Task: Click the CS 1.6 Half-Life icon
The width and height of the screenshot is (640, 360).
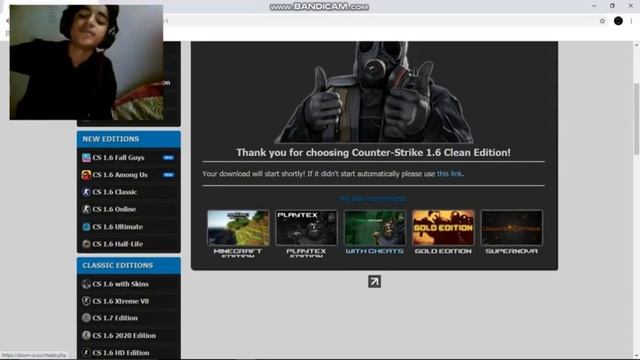Action: (86, 244)
